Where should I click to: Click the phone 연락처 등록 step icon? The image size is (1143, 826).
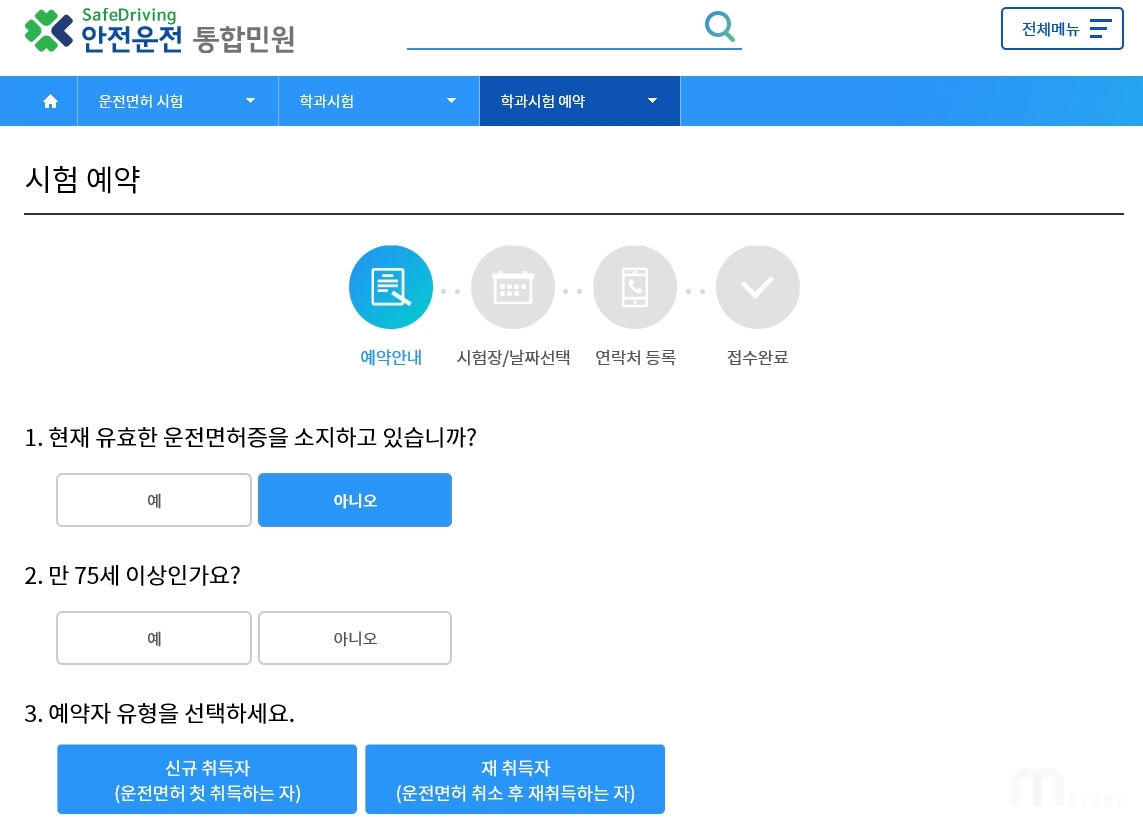(635, 287)
